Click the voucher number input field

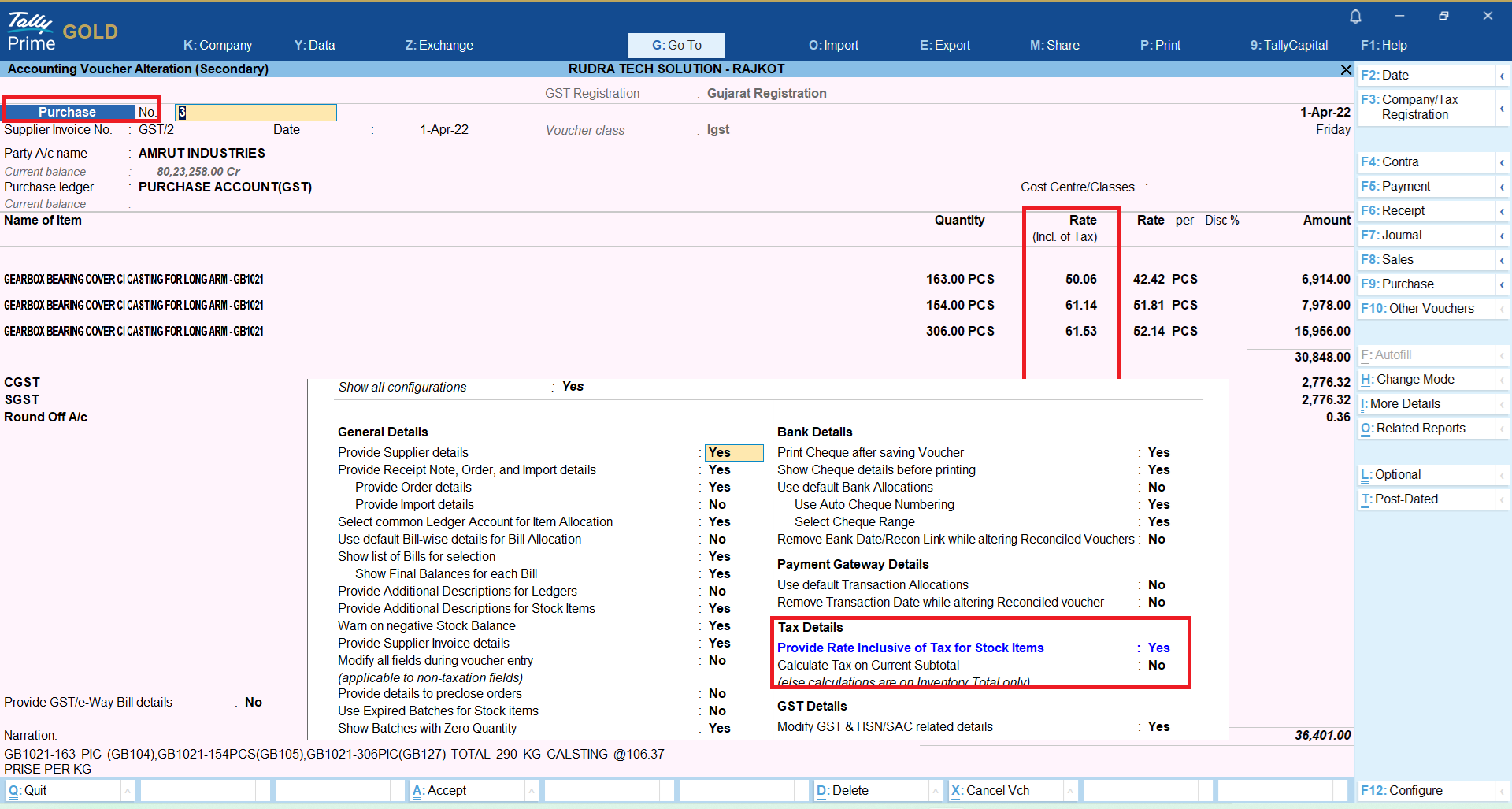tap(256, 113)
